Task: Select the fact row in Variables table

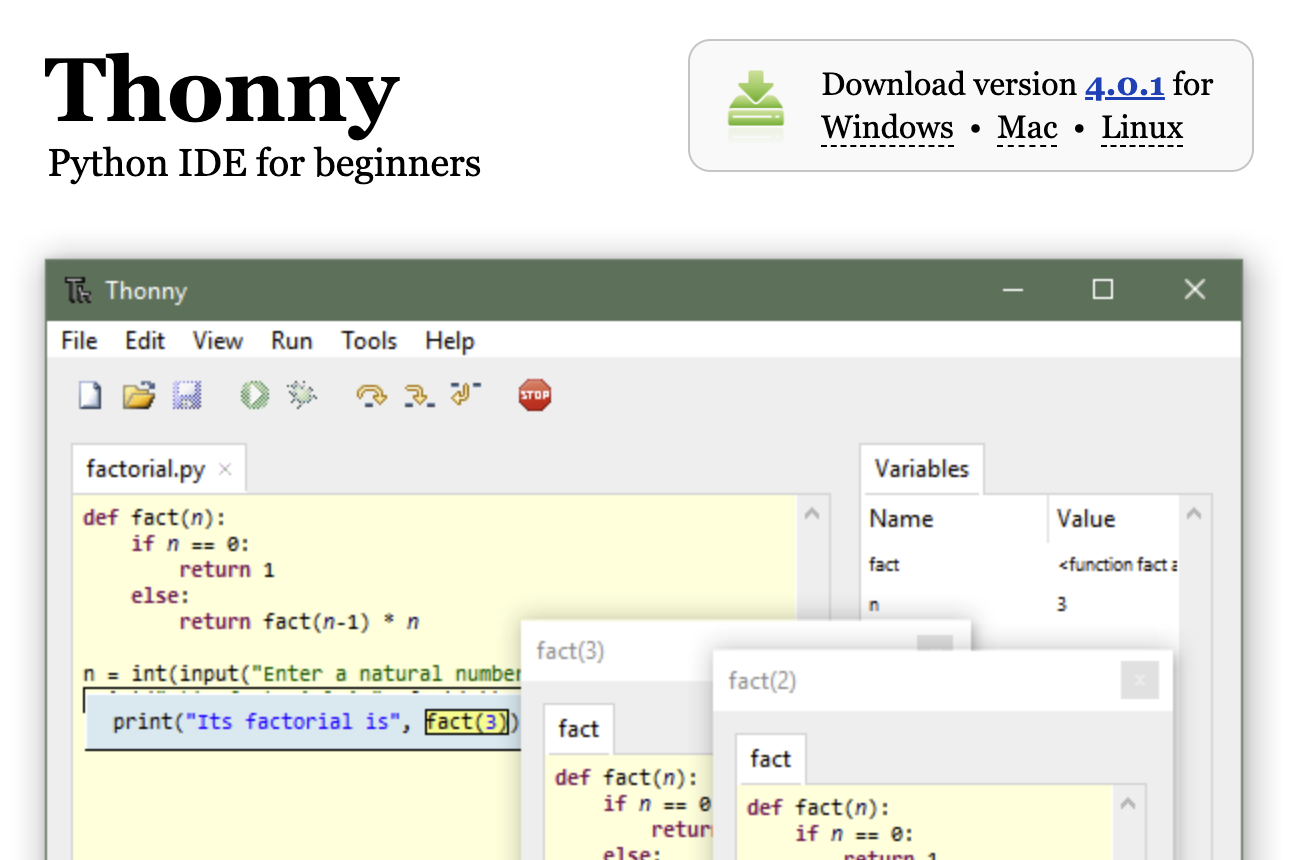Action: [1020, 565]
